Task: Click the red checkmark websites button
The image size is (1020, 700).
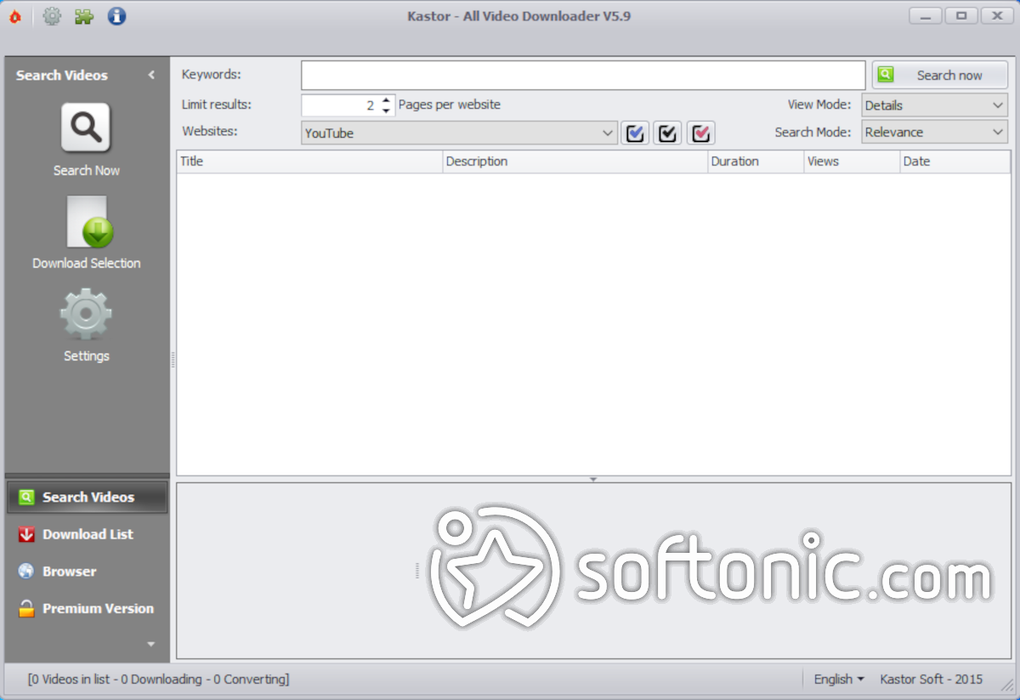Action: (701, 133)
